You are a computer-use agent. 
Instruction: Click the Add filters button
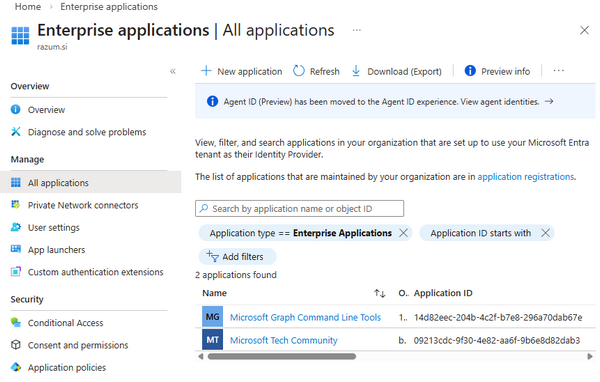pyautogui.click(x=237, y=256)
